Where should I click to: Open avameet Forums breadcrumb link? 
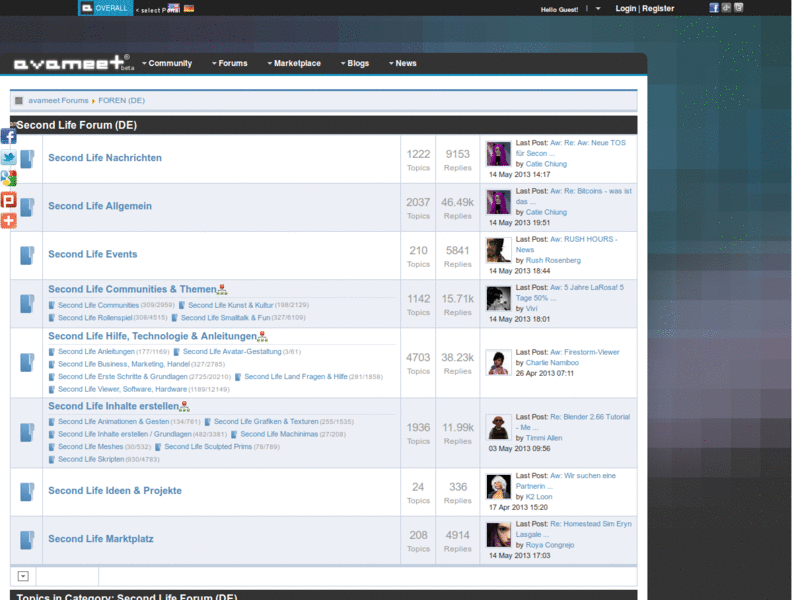(58, 101)
